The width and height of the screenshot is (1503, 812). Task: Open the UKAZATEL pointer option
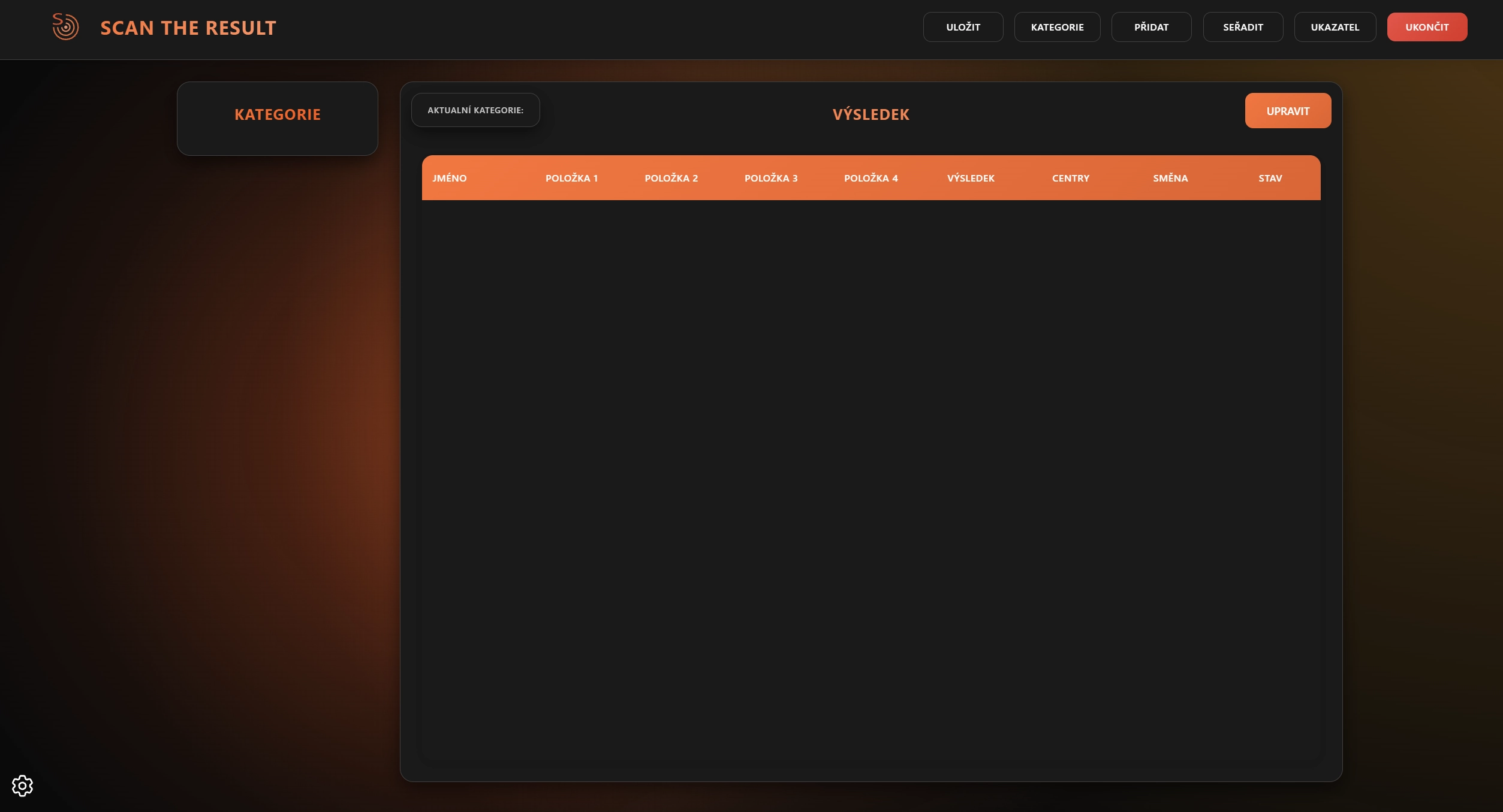(1335, 27)
